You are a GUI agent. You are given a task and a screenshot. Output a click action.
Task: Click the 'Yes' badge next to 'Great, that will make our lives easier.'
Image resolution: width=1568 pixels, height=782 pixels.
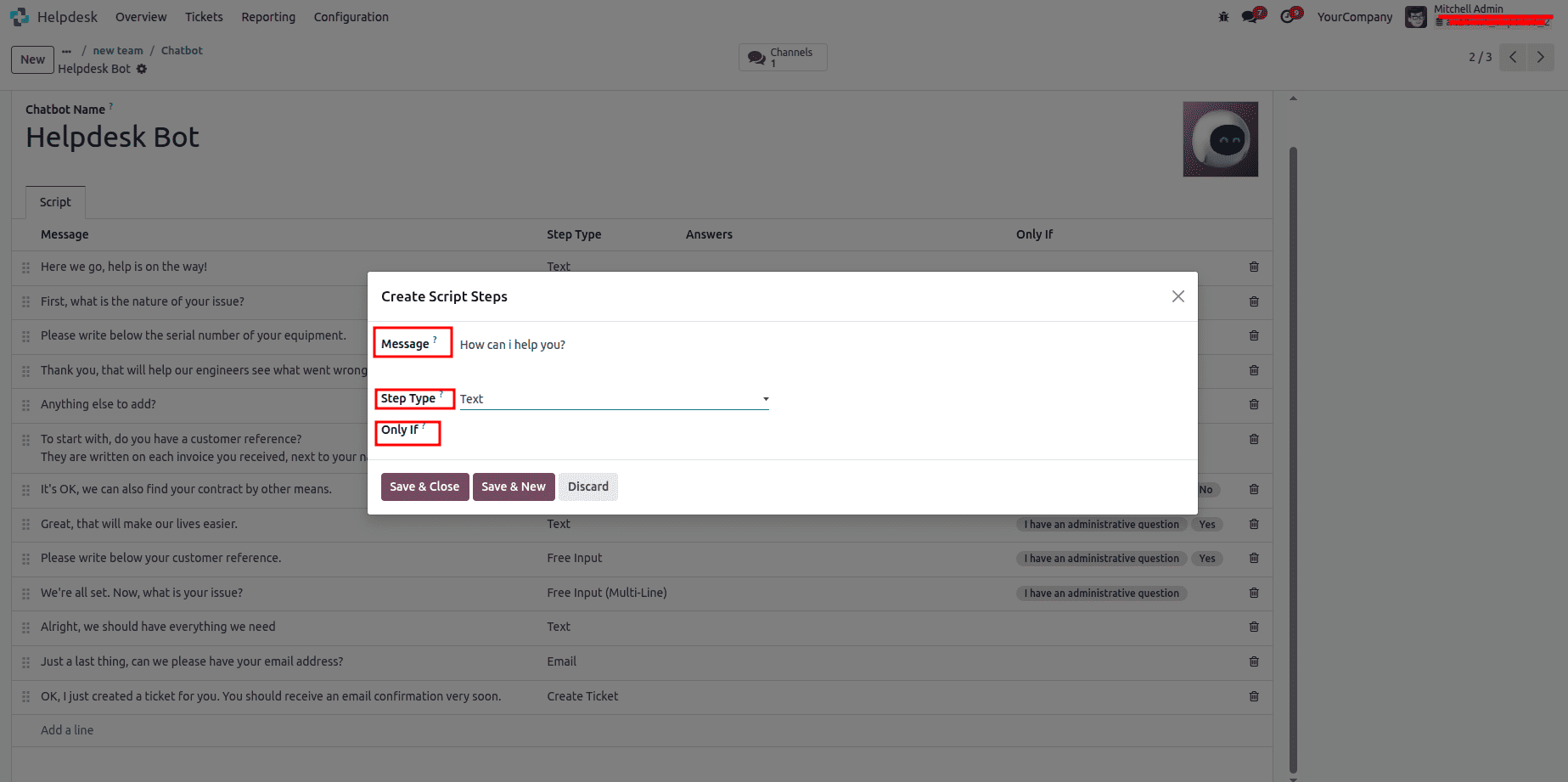click(1206, 524)
